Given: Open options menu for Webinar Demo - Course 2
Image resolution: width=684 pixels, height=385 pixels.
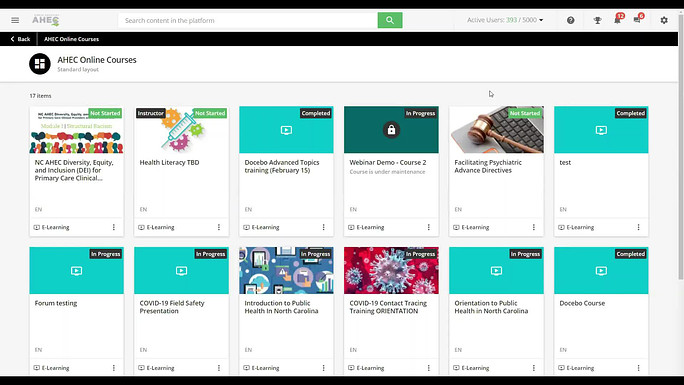Looking at the screenshot, I should point(429,227).
